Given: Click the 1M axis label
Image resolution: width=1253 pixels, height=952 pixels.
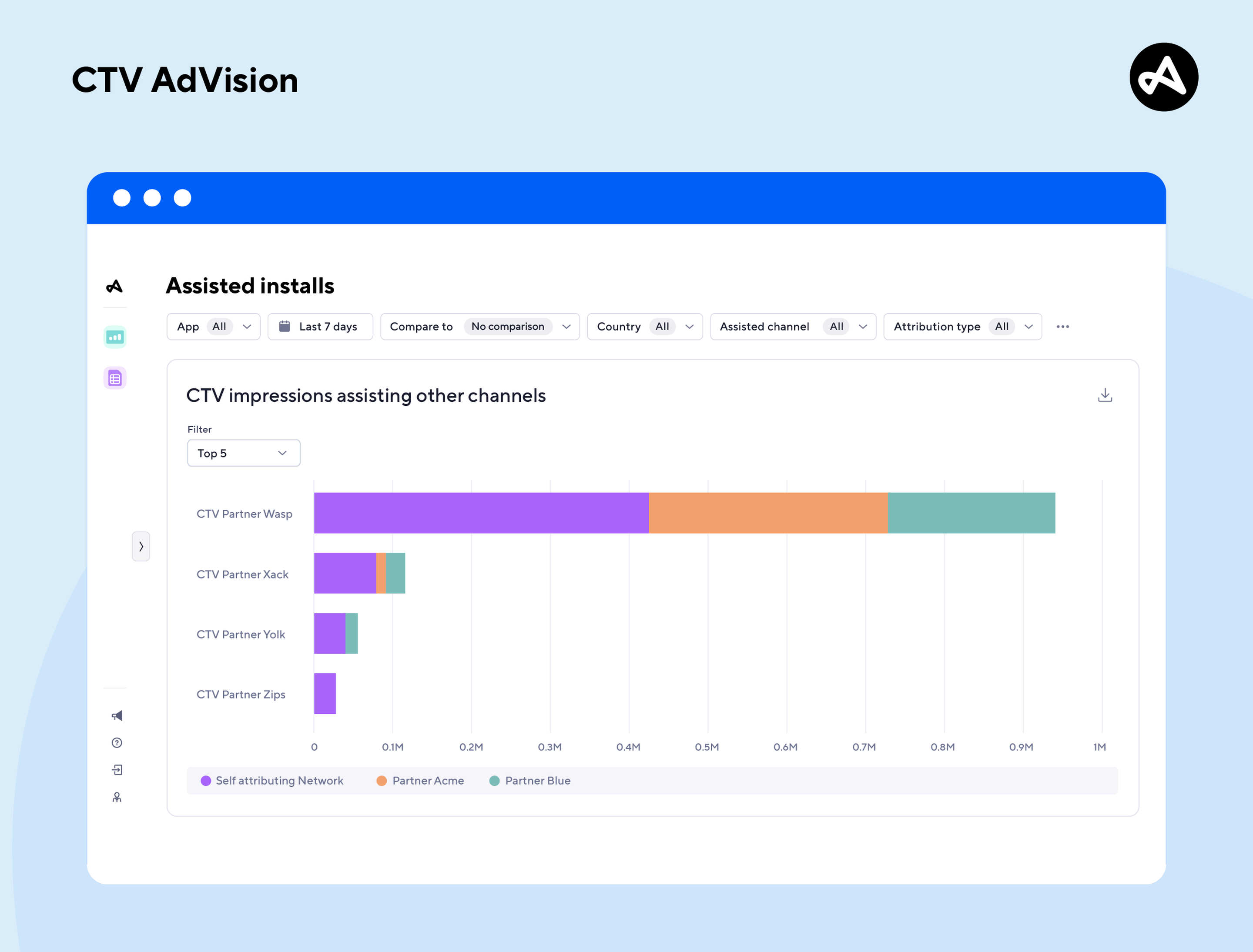Looking at the screenshot, I should (1100, 747).
